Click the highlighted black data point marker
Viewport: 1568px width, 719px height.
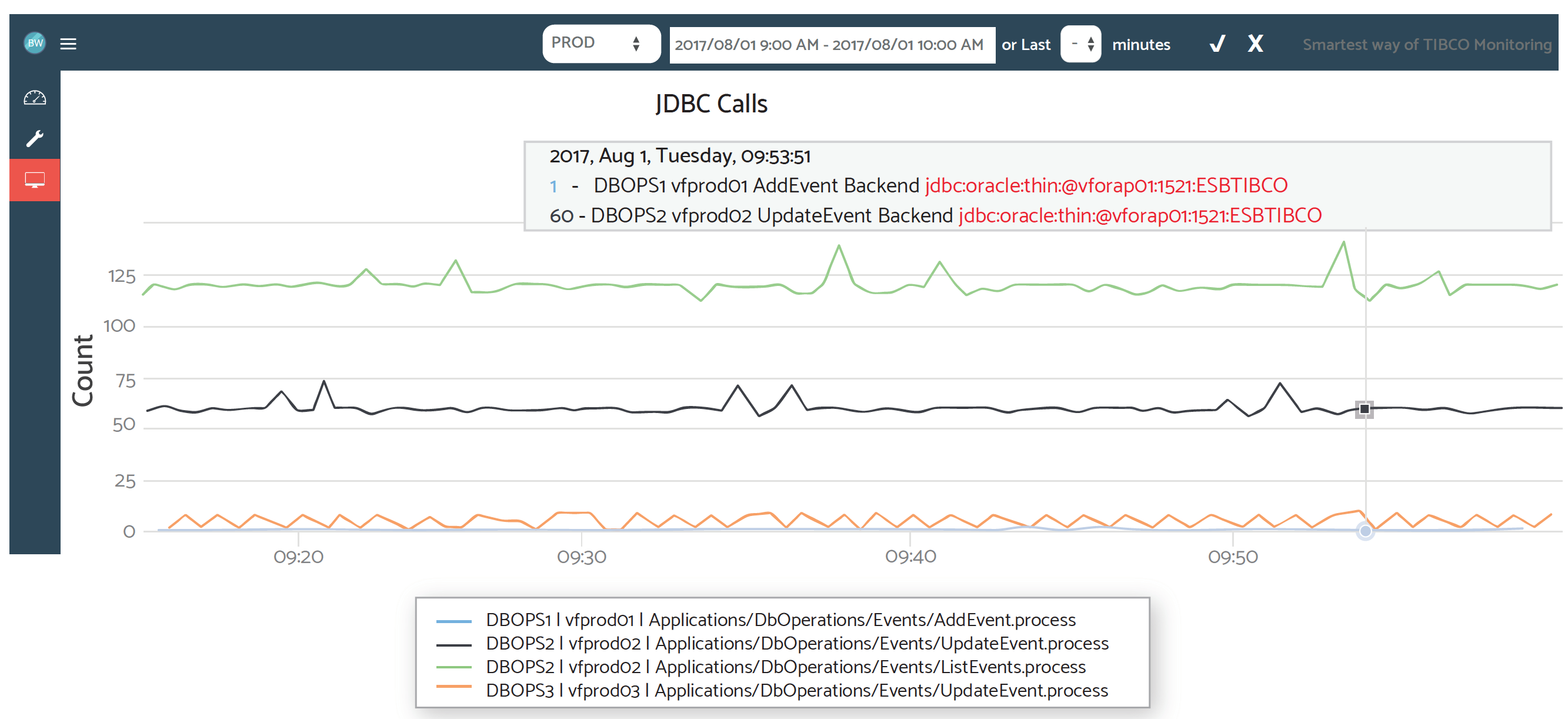tap(1364, 409)
